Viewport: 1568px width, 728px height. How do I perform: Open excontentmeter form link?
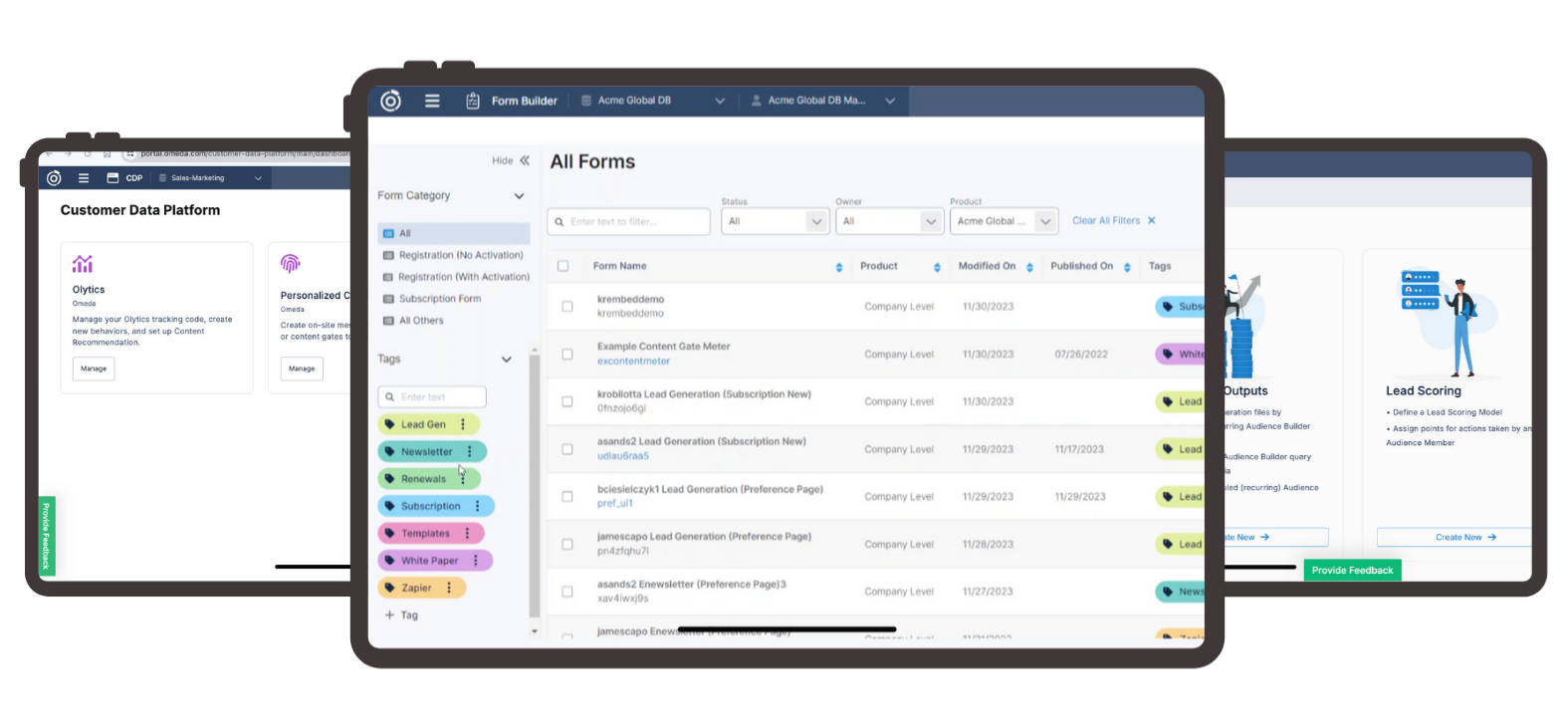pyautogui.click(x=633, y=362)
